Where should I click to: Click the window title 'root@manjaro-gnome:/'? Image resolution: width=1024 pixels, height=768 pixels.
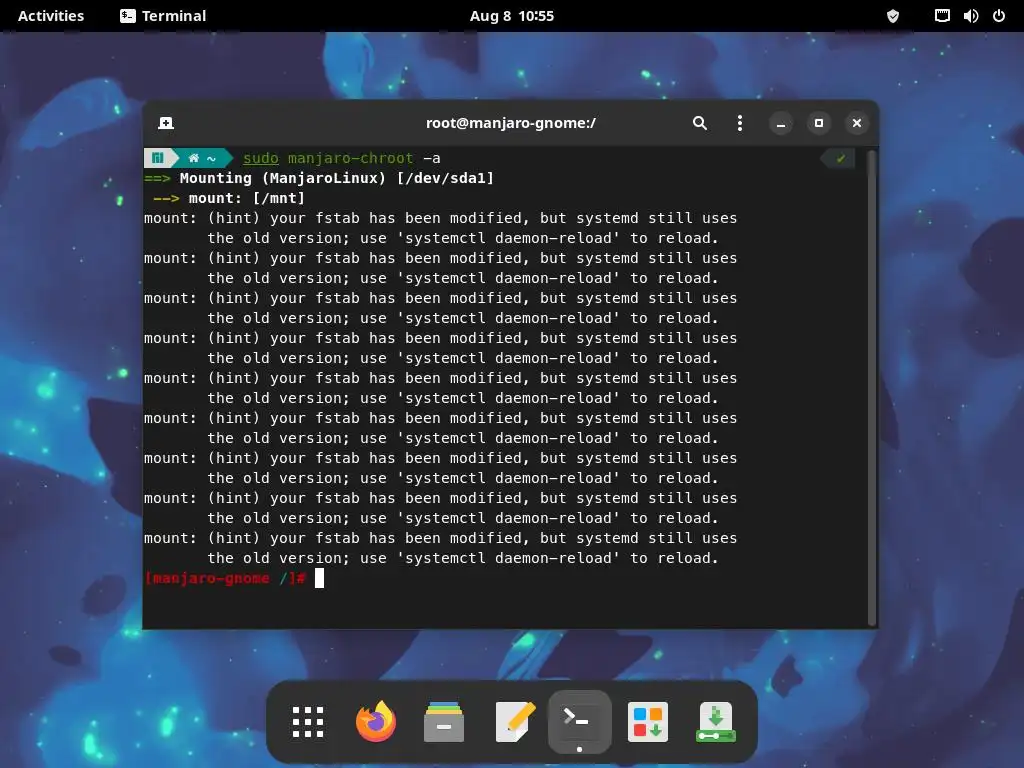pos(511,123)
